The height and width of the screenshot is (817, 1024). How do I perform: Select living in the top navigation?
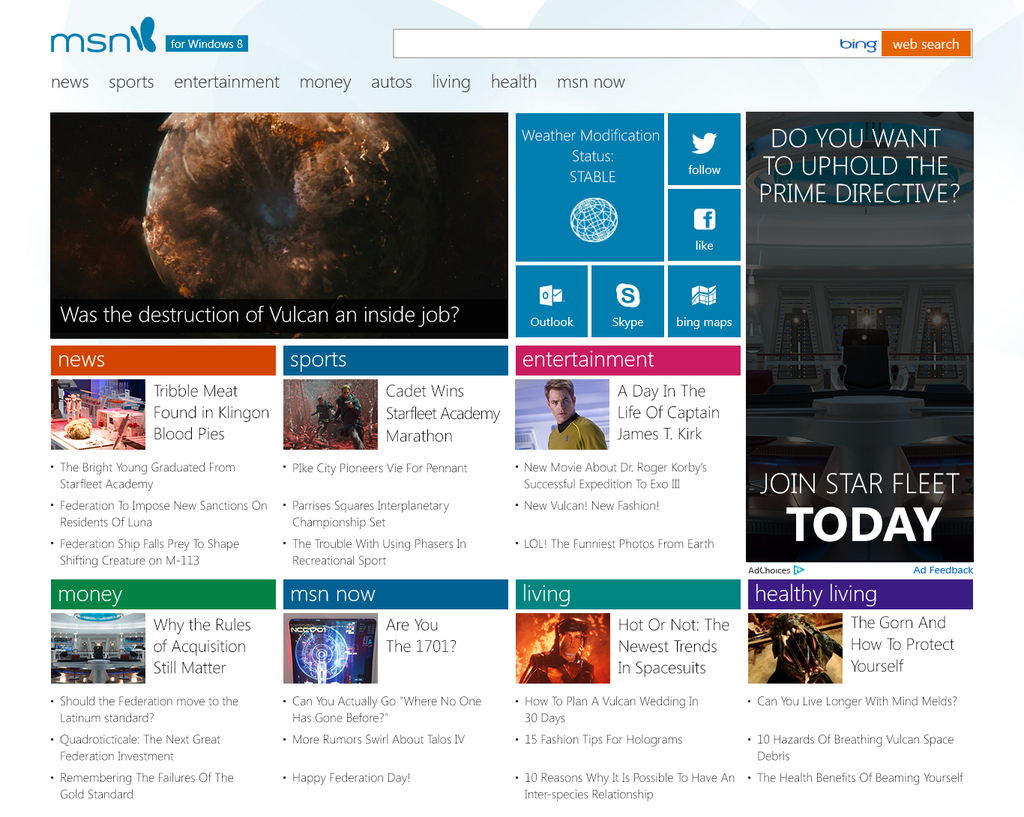pyautogui.click(x=451, y=82)
